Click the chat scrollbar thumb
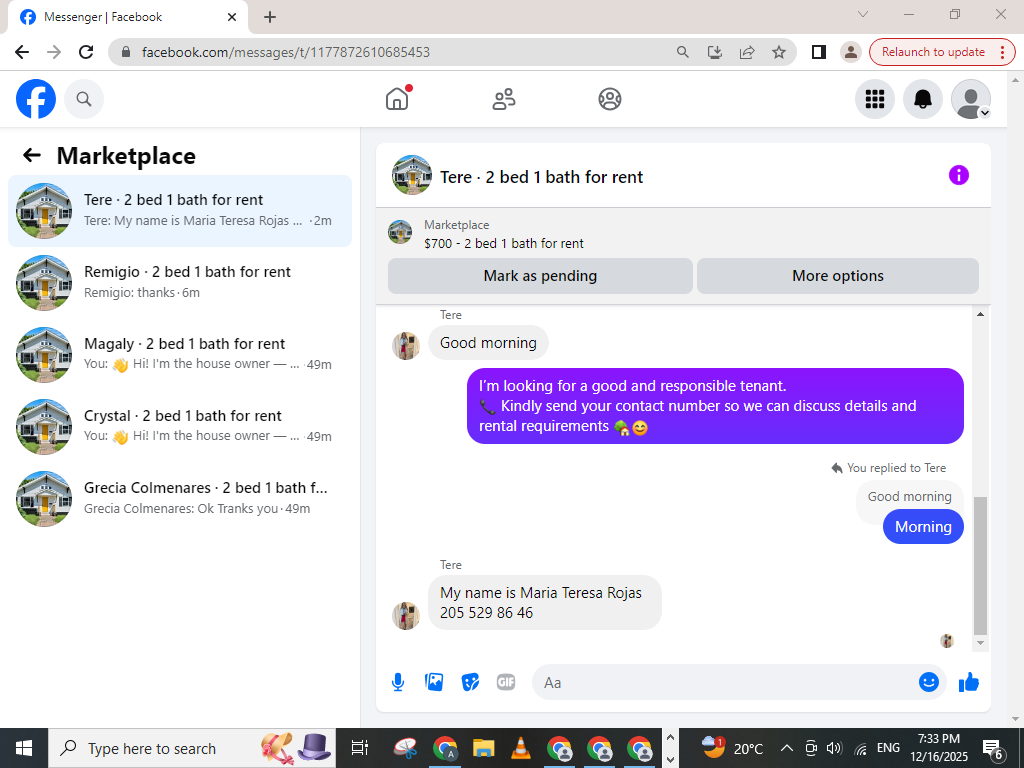This screenshot has height=768, width=1024. click(x=980, y=566)
